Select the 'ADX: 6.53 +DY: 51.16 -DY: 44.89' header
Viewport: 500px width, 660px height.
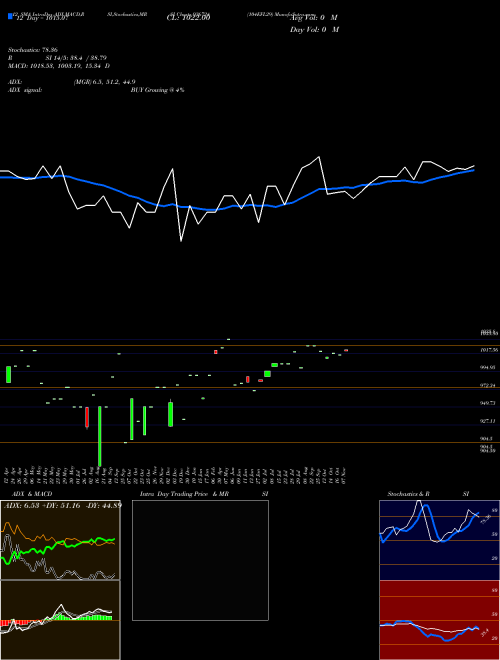click(x=63, y=505)
